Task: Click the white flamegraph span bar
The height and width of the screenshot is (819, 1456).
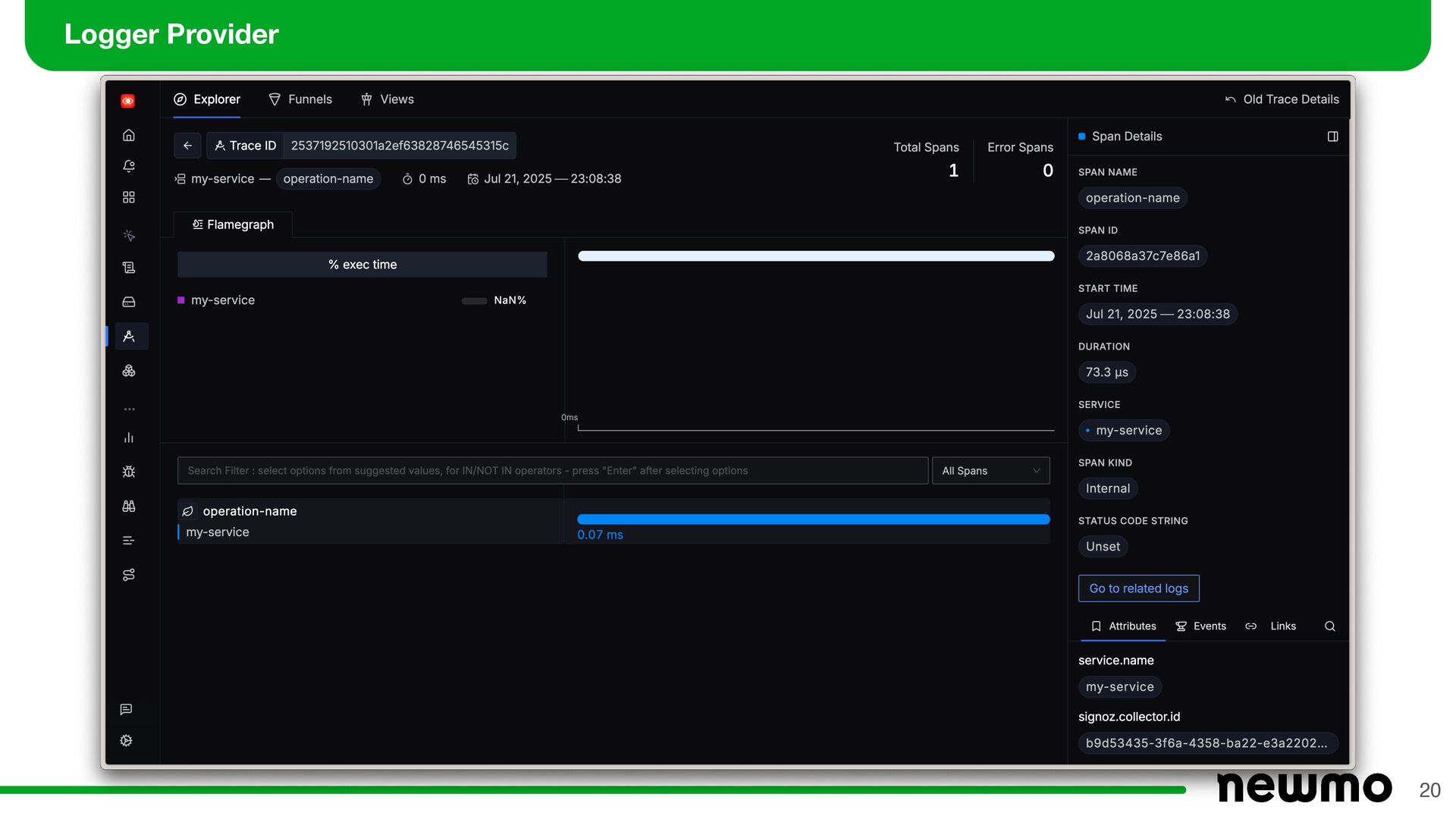Action: [816, 256]
